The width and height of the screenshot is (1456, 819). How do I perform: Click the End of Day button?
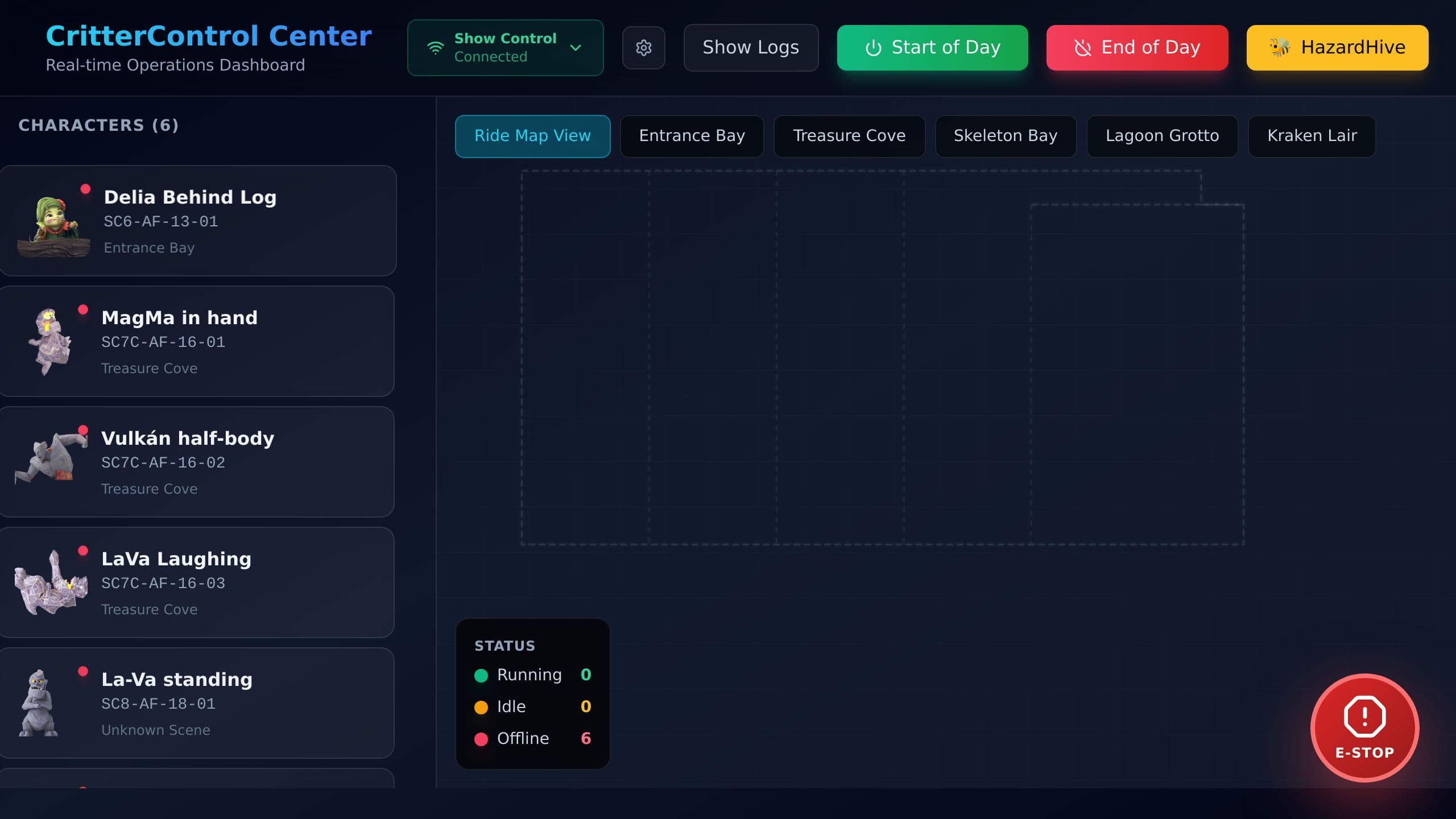(1137, 48)
